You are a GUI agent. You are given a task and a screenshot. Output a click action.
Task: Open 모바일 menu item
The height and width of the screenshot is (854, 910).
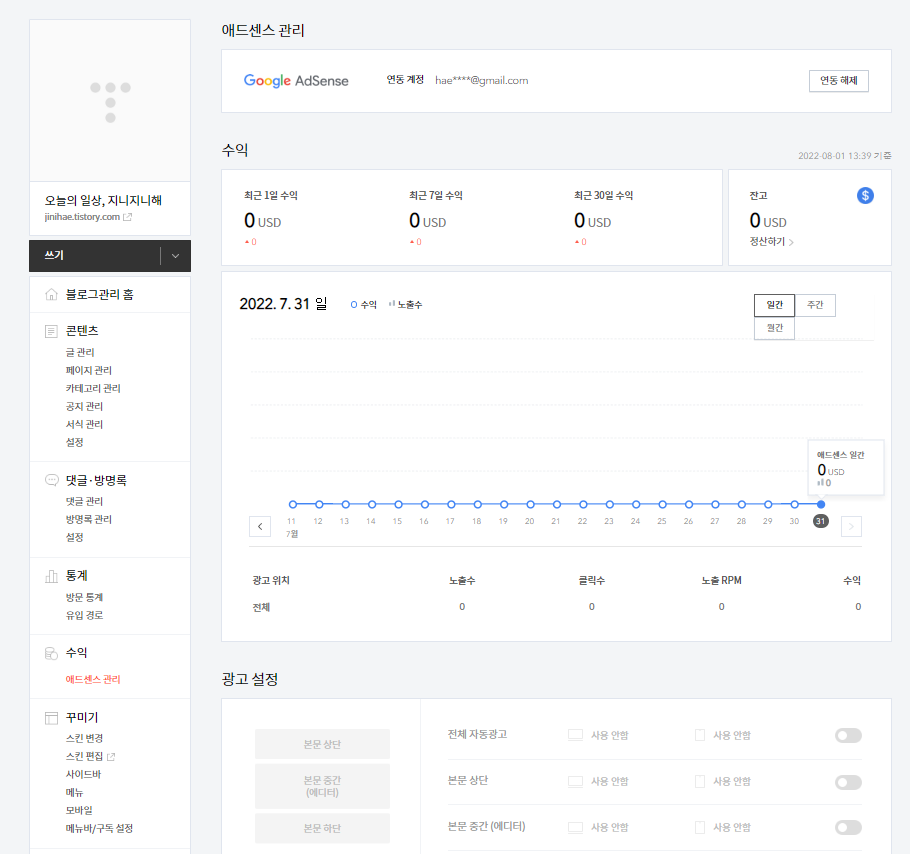tap(79, 810)
